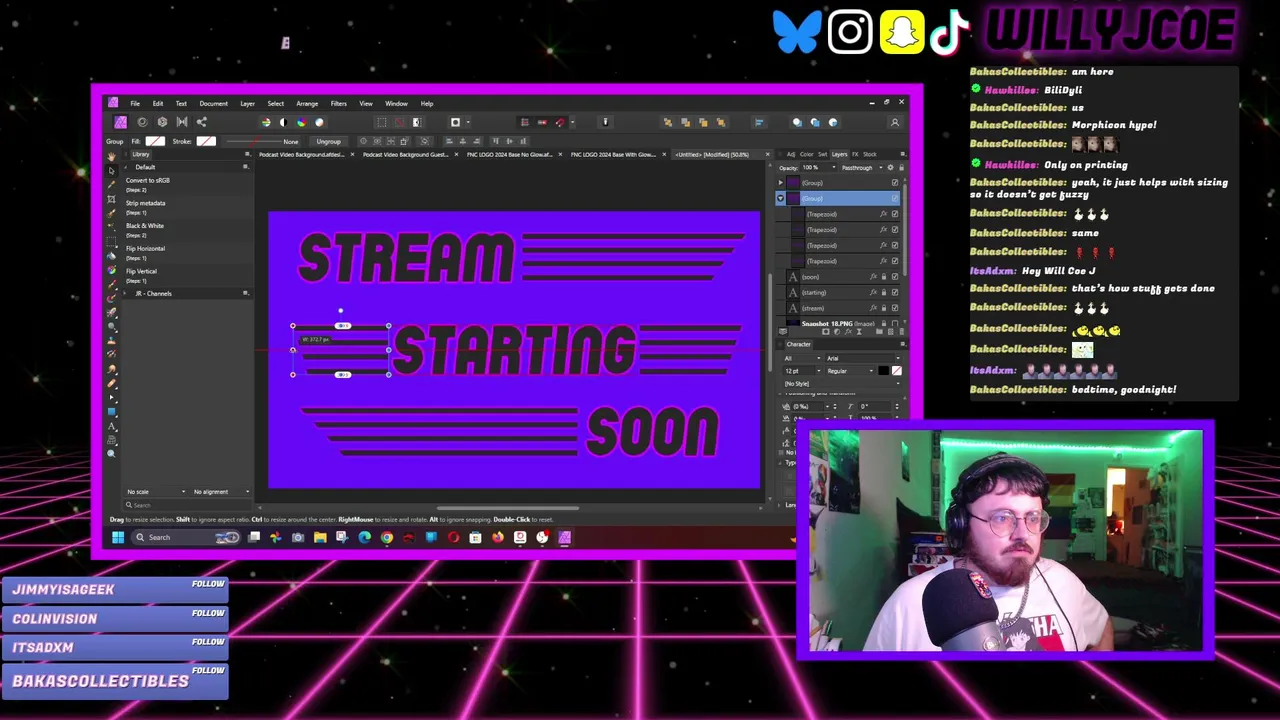Hide the second (Trapezoid) layer
Viewport: 1280px width, 720px height.
coord(895,230)
